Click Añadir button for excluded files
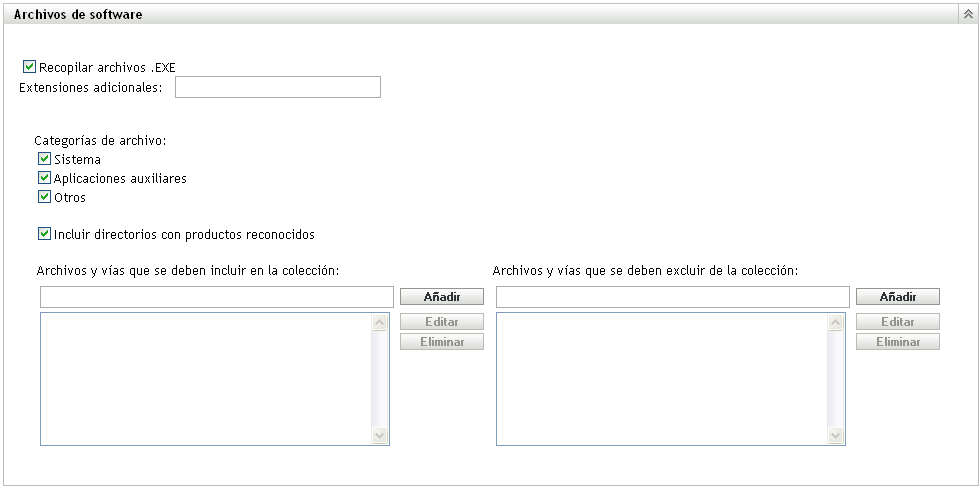 pyautogui.click(x=898, y=297)
